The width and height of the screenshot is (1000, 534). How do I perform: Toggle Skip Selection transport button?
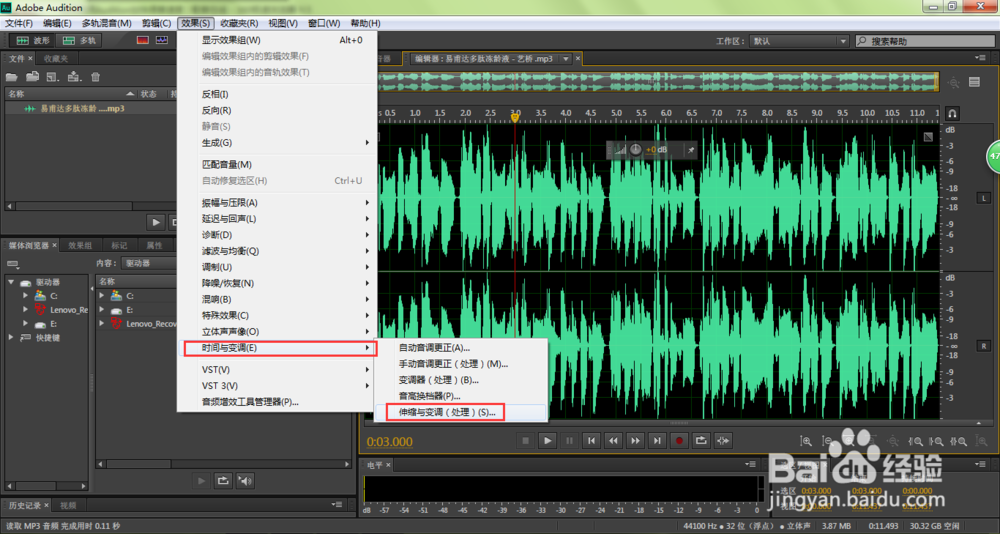(723, 440)
